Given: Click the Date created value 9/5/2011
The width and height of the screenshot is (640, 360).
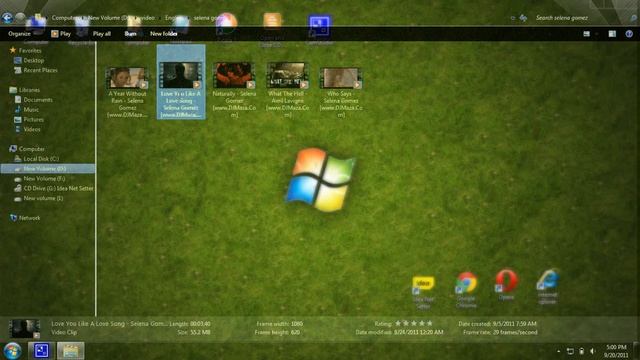Looking at the screenshot, I should point(514,324).
